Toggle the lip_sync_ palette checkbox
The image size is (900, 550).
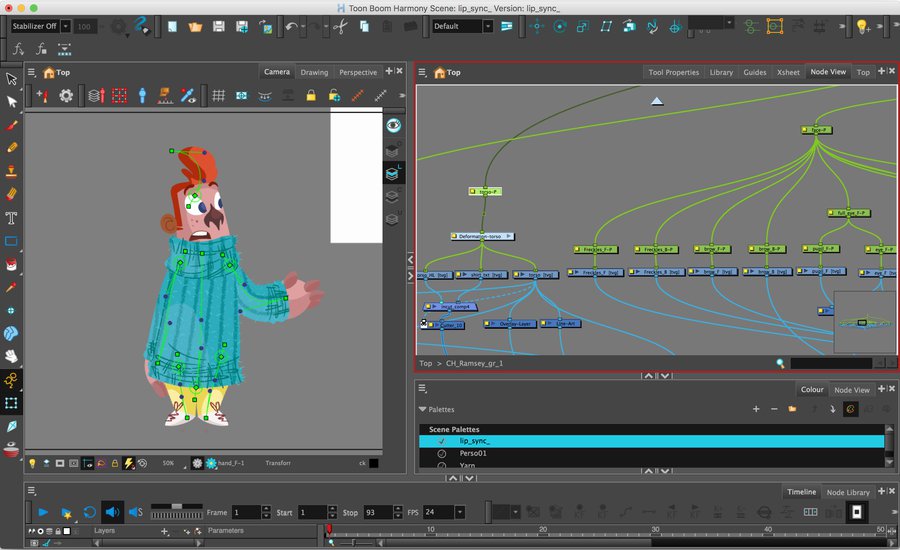pos(441,441)
